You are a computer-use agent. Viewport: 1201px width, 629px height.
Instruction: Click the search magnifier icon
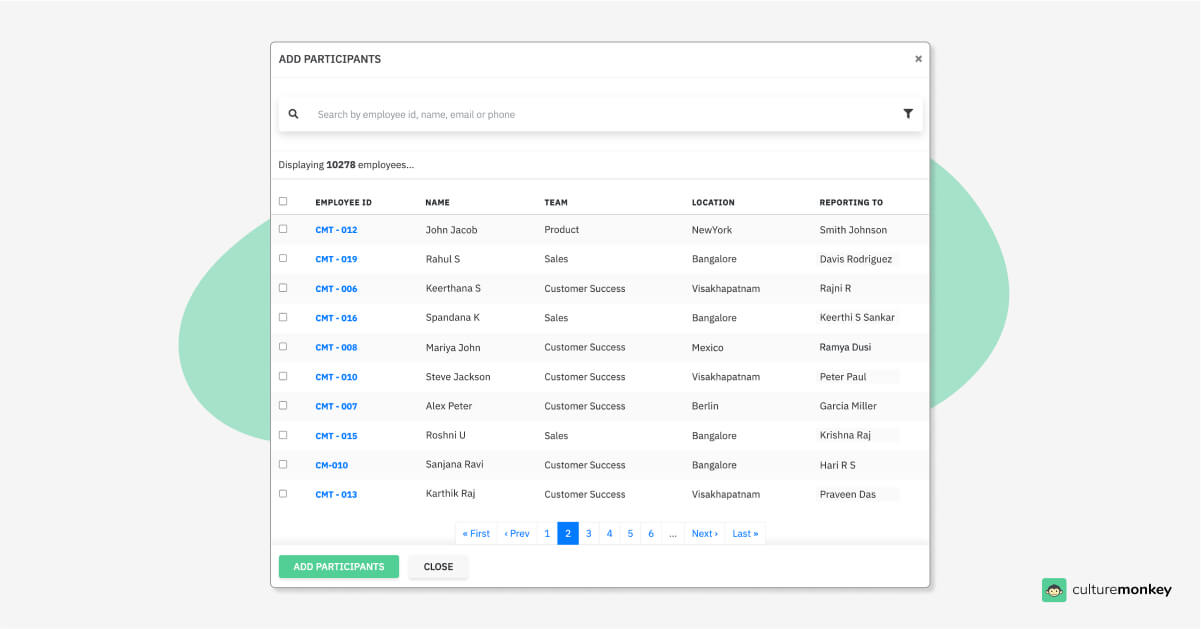point(293,114)
